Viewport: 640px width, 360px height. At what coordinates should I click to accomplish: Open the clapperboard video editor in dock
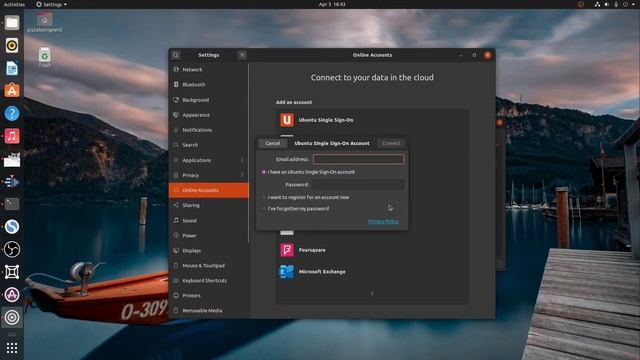(x=12, y=159)
